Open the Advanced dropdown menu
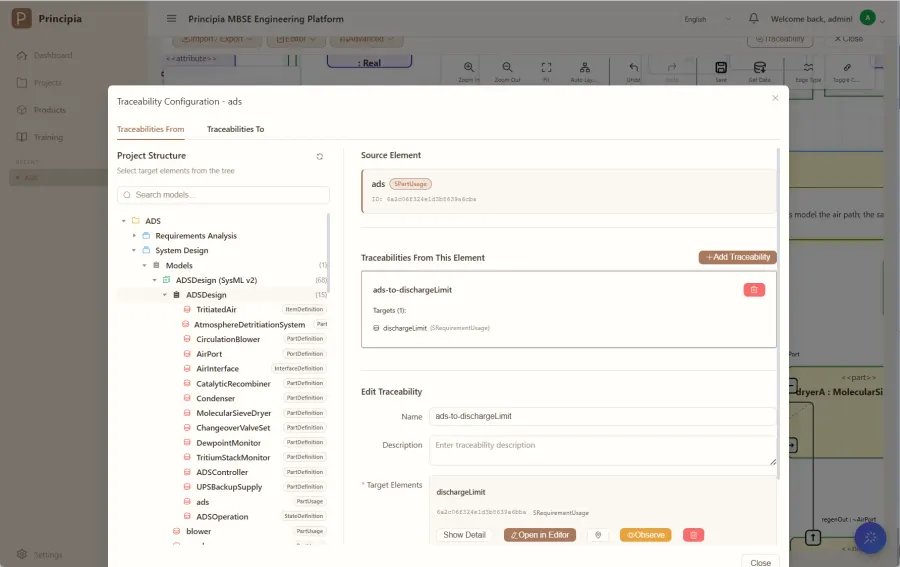 click(367, 39)
